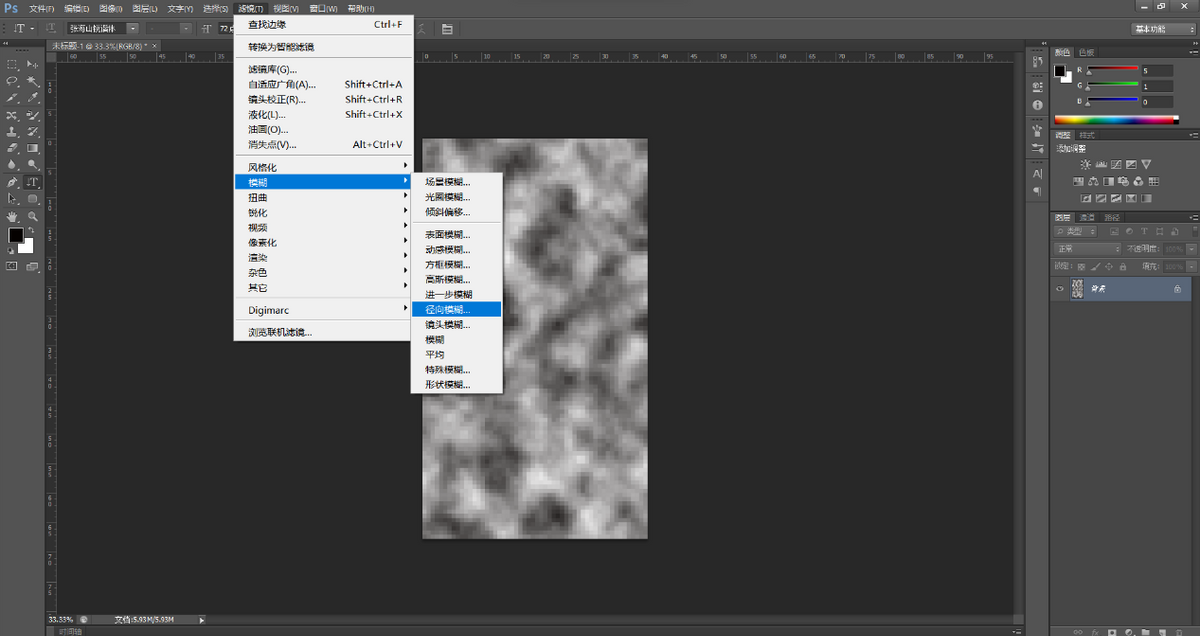Expand the 基本功能 workspace dropdown
Viewport: 1200px width, 636px height.
(1162, 29)
